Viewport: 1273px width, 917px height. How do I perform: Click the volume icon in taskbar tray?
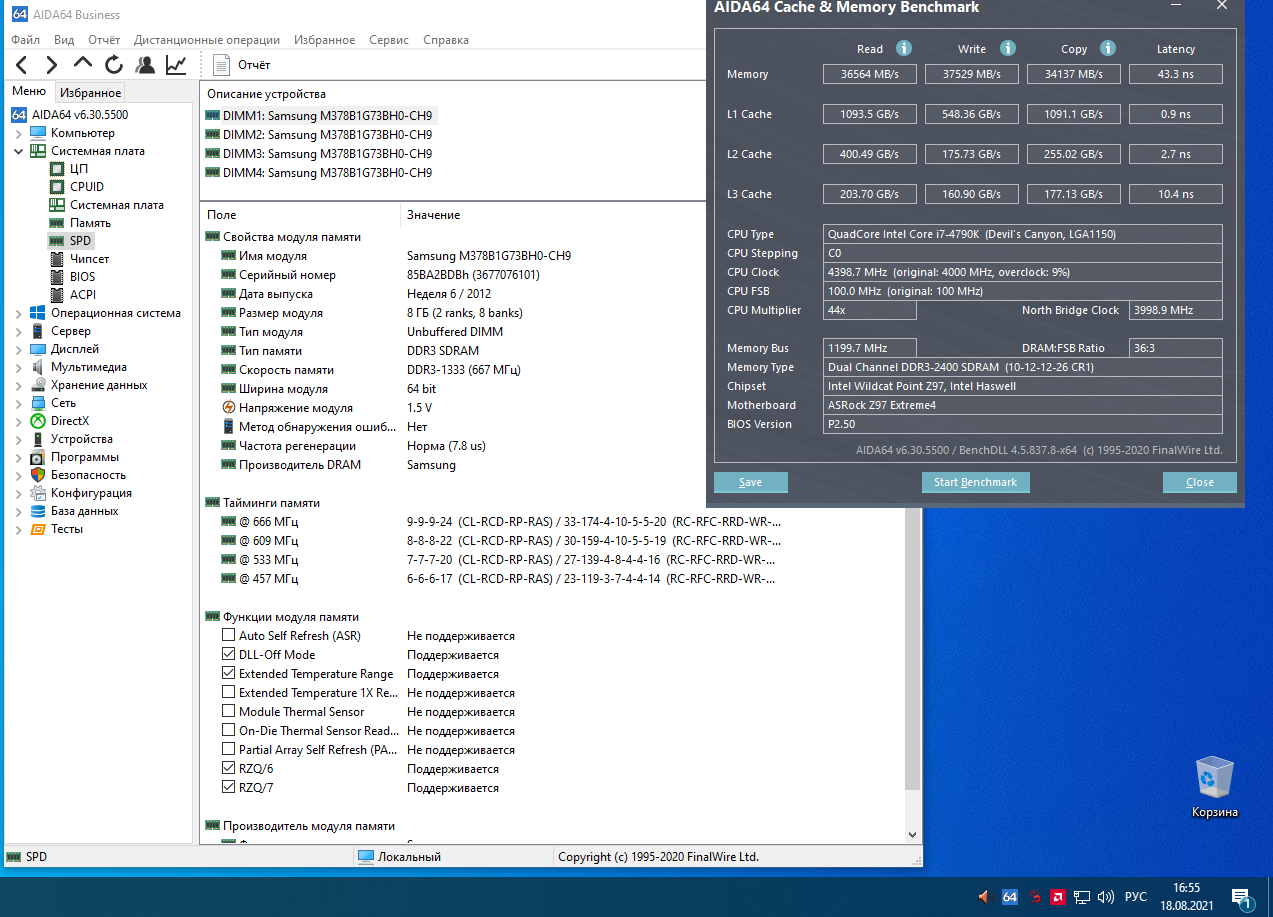tap(1106, 897)
